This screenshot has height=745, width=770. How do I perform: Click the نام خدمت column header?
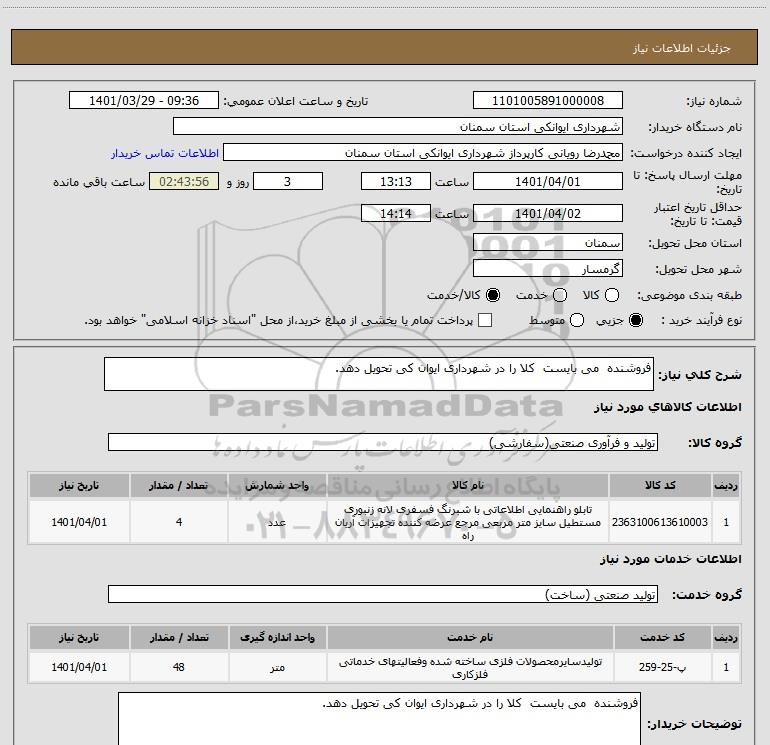470,637
